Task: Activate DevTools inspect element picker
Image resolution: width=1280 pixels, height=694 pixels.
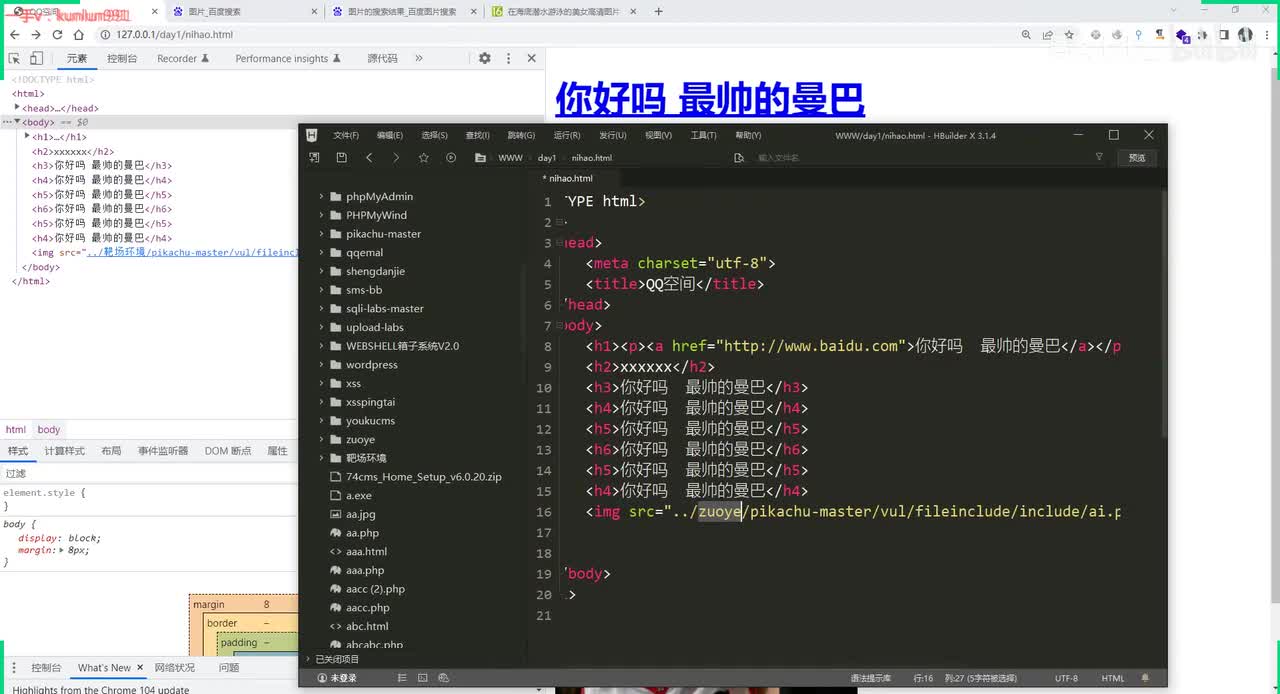Action: coord(15,58)
